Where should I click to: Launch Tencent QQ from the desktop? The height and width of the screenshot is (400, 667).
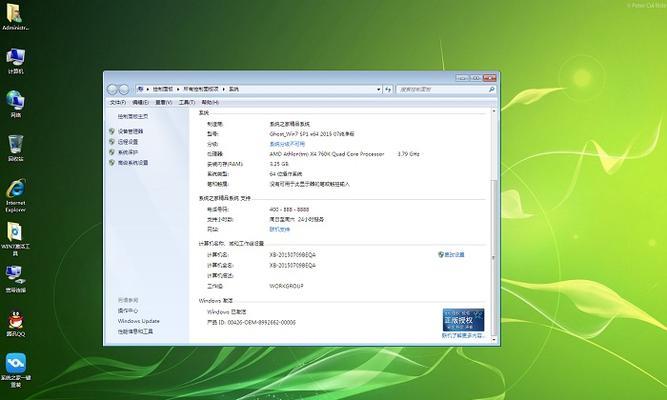pyautogui.click(x=15, y=323)
